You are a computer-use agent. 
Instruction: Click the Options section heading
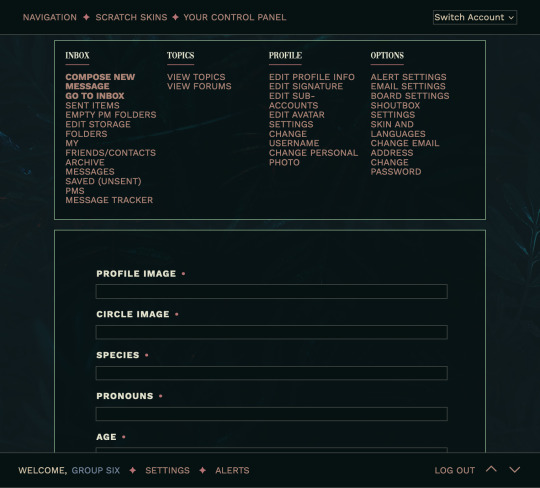click(x=387, y=55)
